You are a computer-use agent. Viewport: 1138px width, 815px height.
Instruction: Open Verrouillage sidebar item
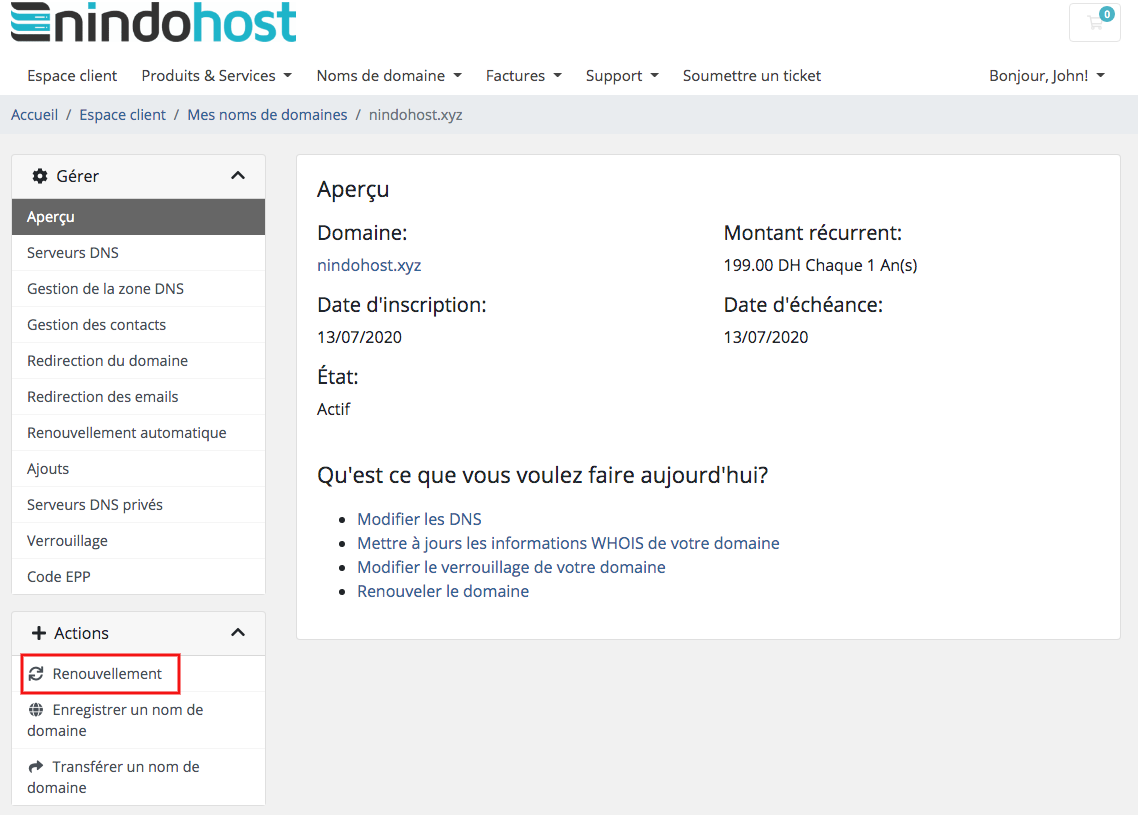tap(139, 541)
